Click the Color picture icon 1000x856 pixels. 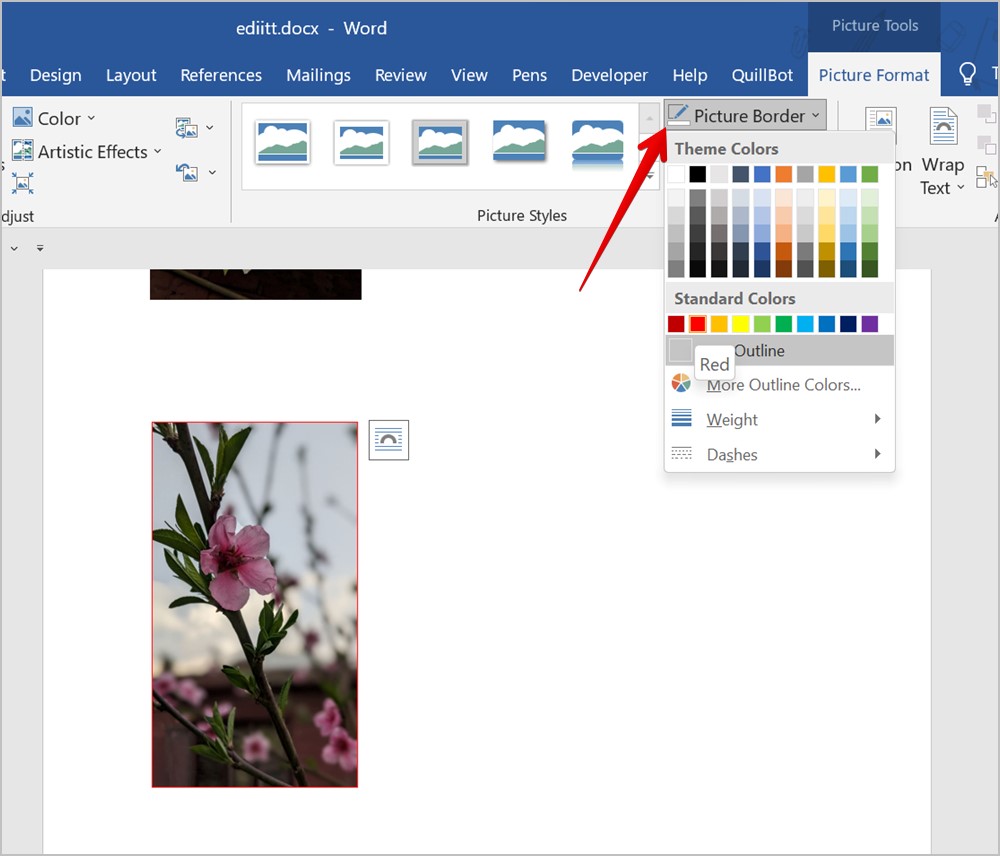(22, 117)
